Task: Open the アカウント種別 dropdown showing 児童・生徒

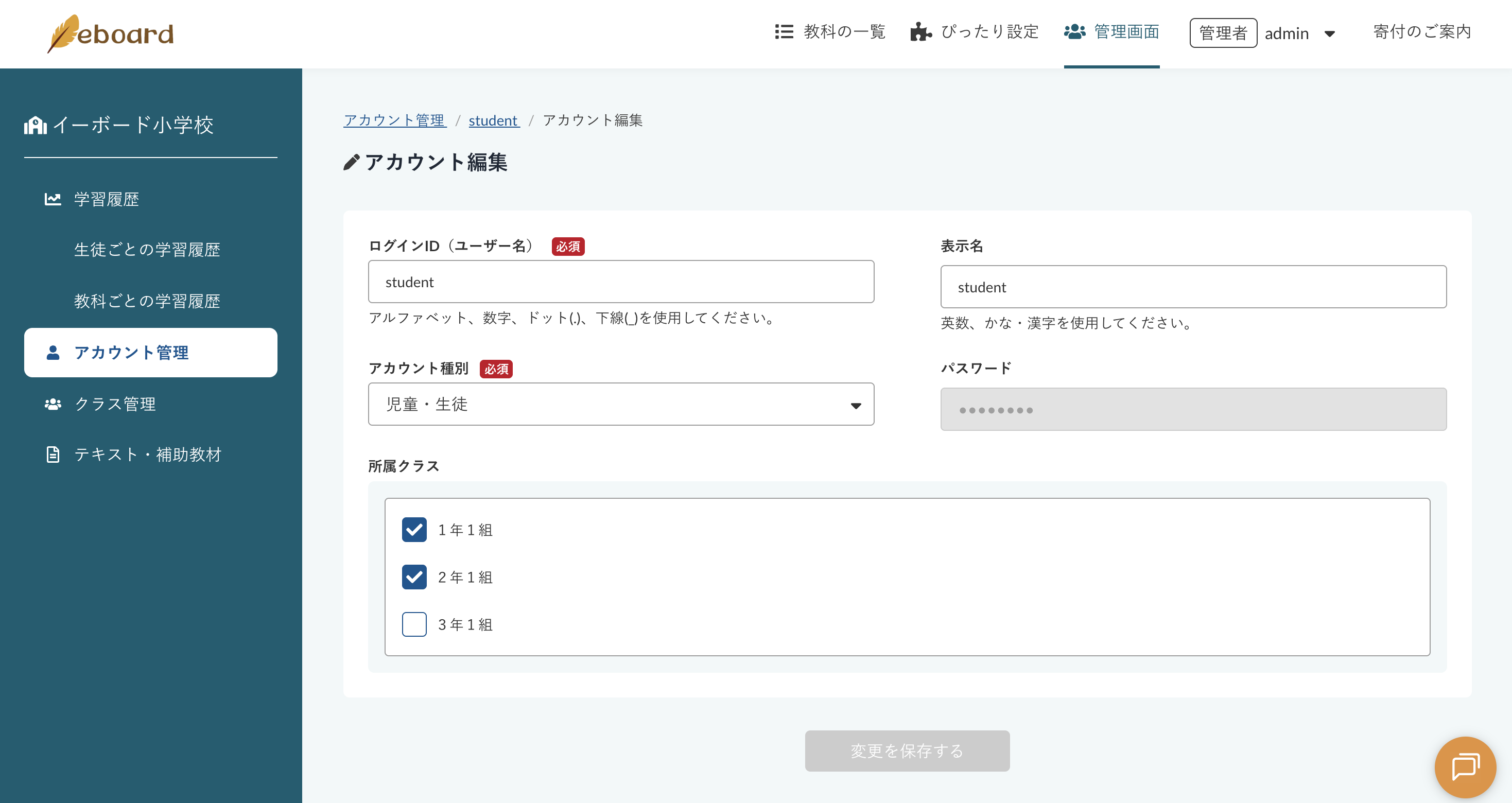Action: 621,405
